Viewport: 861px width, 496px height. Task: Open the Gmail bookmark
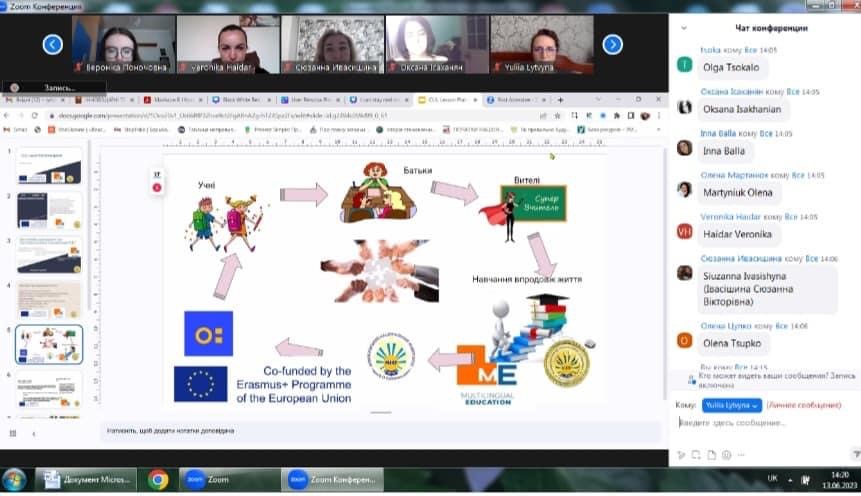click(15, 130)
